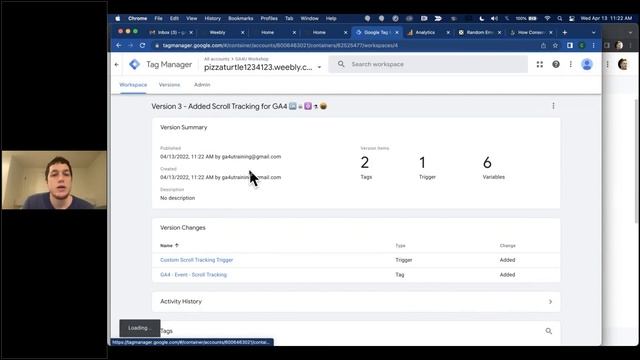Open a new Chrome tab
The image size is (640, 360).
564,32
